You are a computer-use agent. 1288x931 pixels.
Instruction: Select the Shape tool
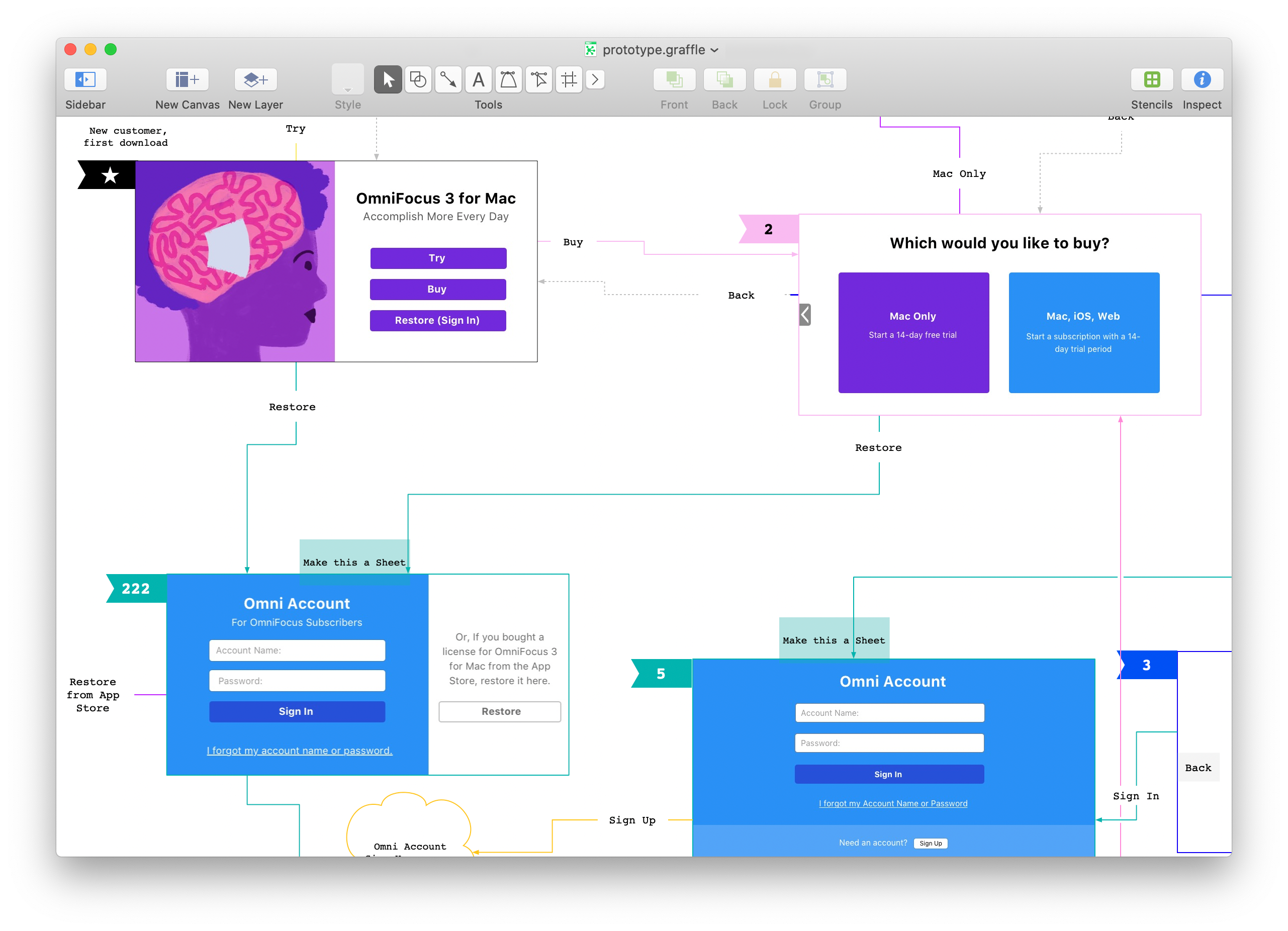pos(418,79)
